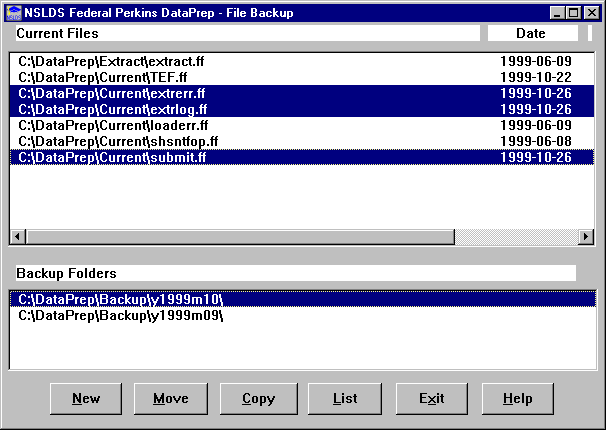
Task: Select file C:\DataPrep\Current\shsntfop.ff
Action: 302,141
